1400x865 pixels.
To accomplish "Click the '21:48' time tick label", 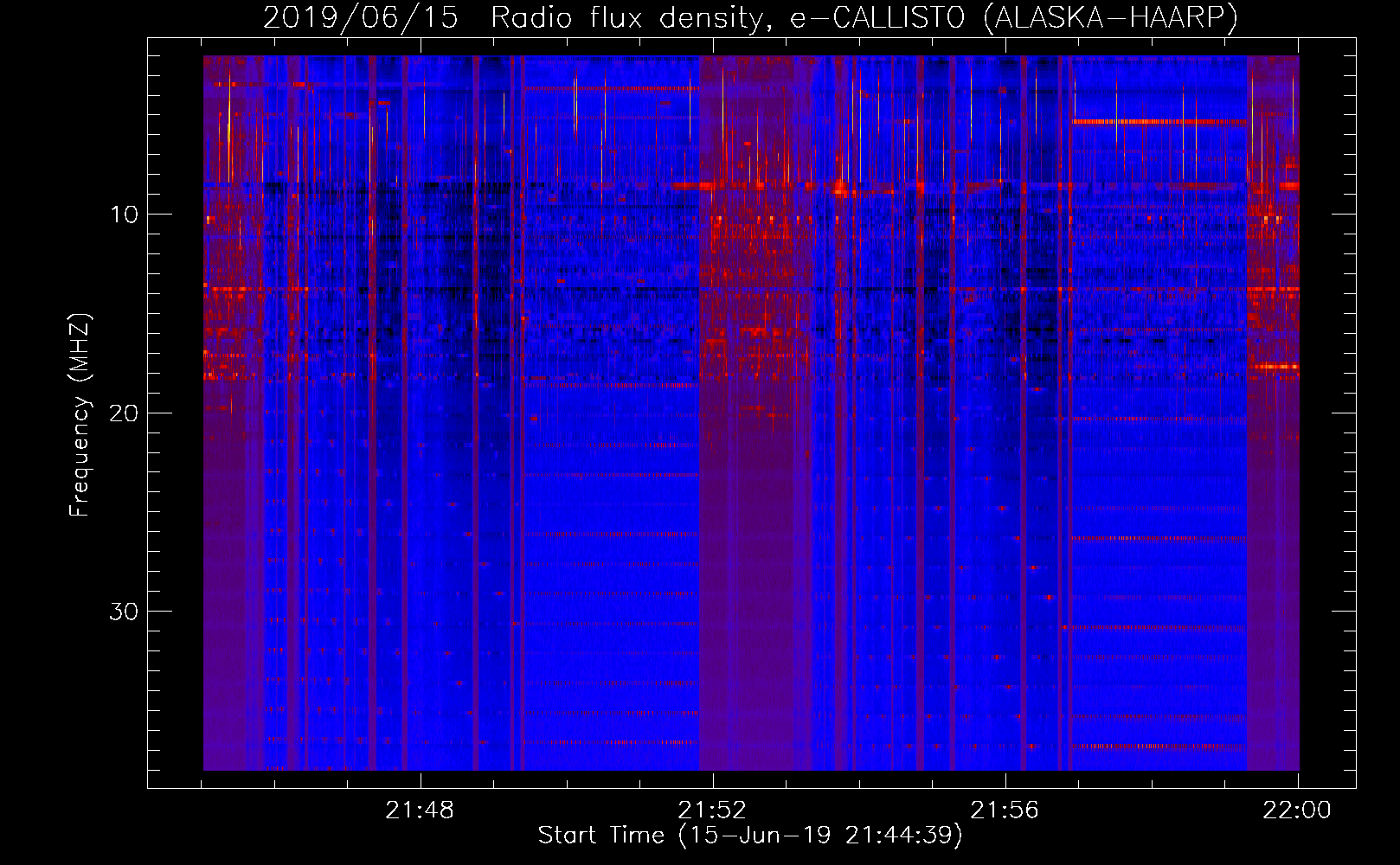I will click(420, 811).
